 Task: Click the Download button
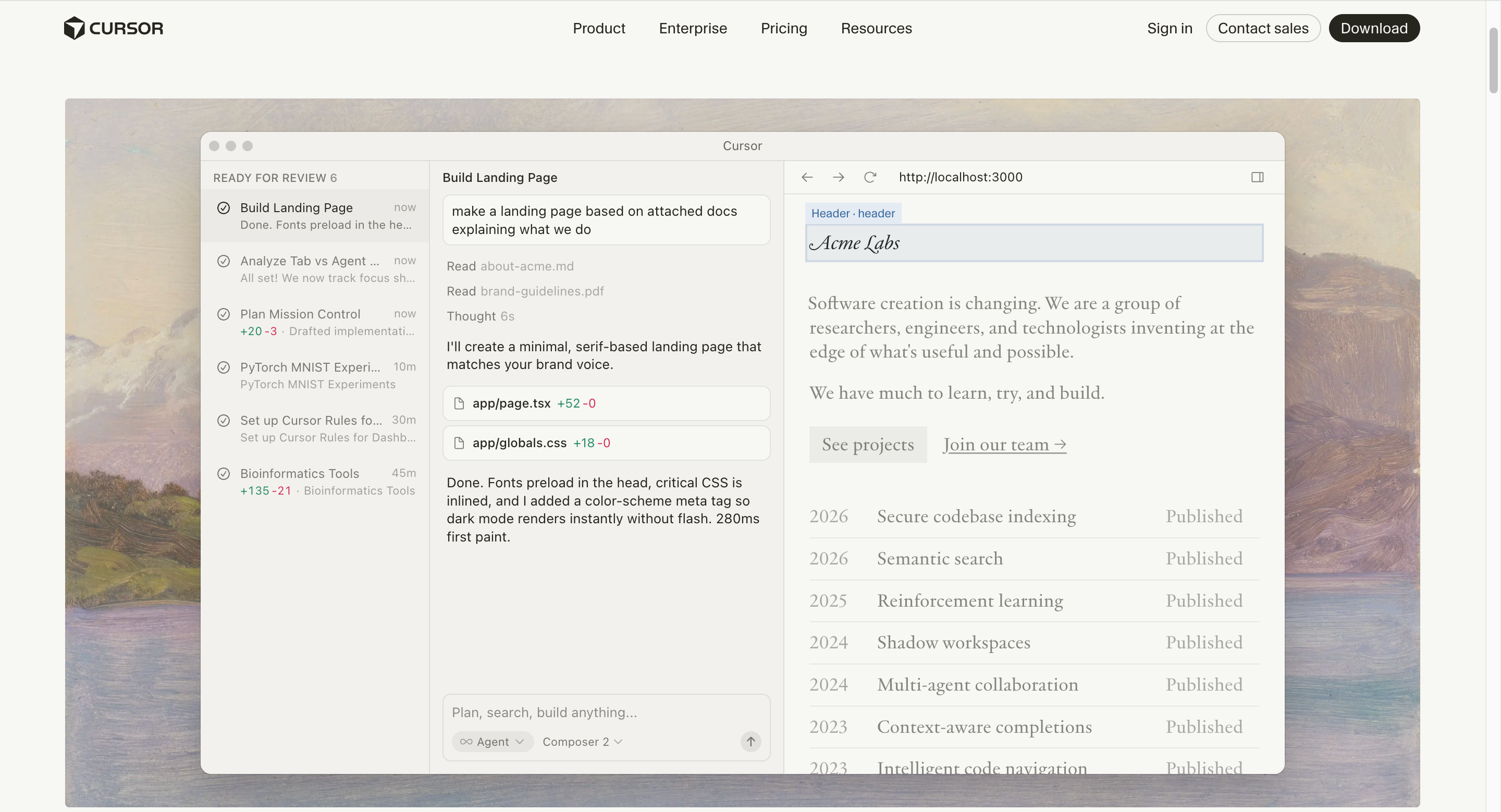pyautogui.click(x=1373, y=28)
